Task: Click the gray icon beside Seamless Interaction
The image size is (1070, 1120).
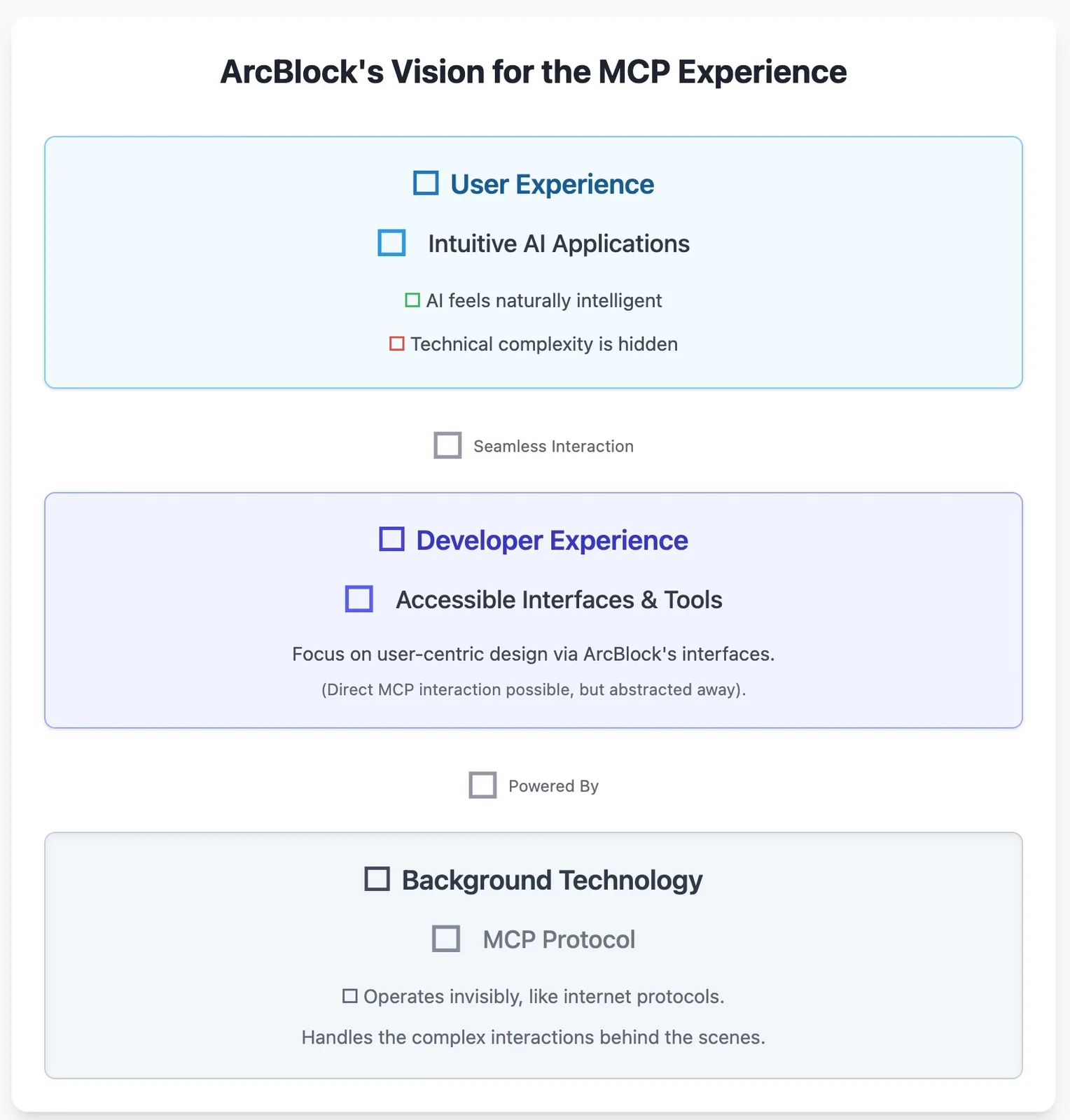Action: point(447,445)
